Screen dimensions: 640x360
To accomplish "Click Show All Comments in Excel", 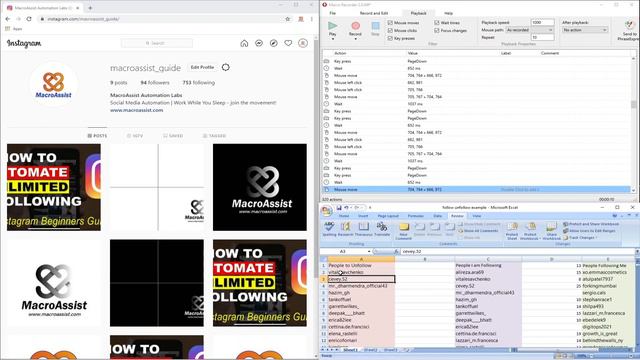I will [x=478, y=231].
